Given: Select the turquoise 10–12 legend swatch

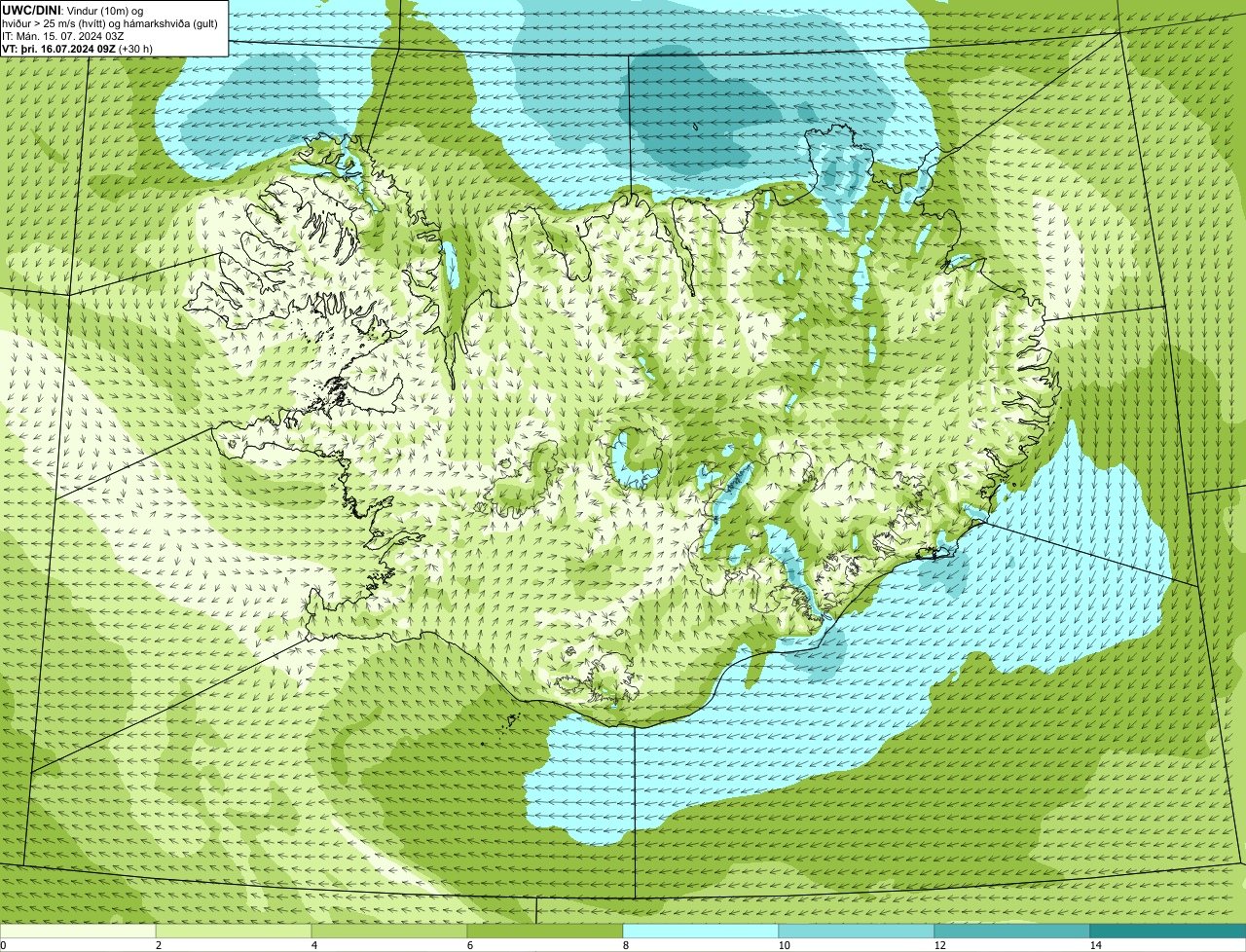Looking at the screenshot, I should coord(857,932).
